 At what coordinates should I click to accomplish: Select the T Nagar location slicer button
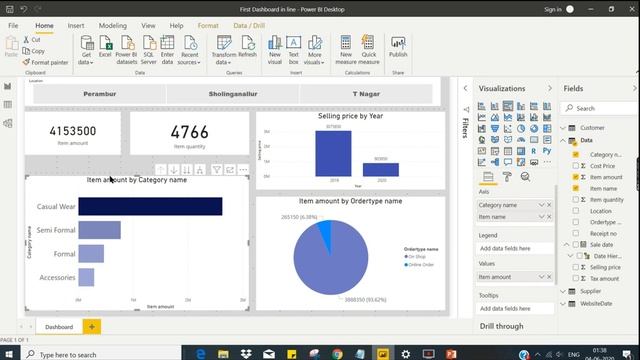[x=366, y=94]
